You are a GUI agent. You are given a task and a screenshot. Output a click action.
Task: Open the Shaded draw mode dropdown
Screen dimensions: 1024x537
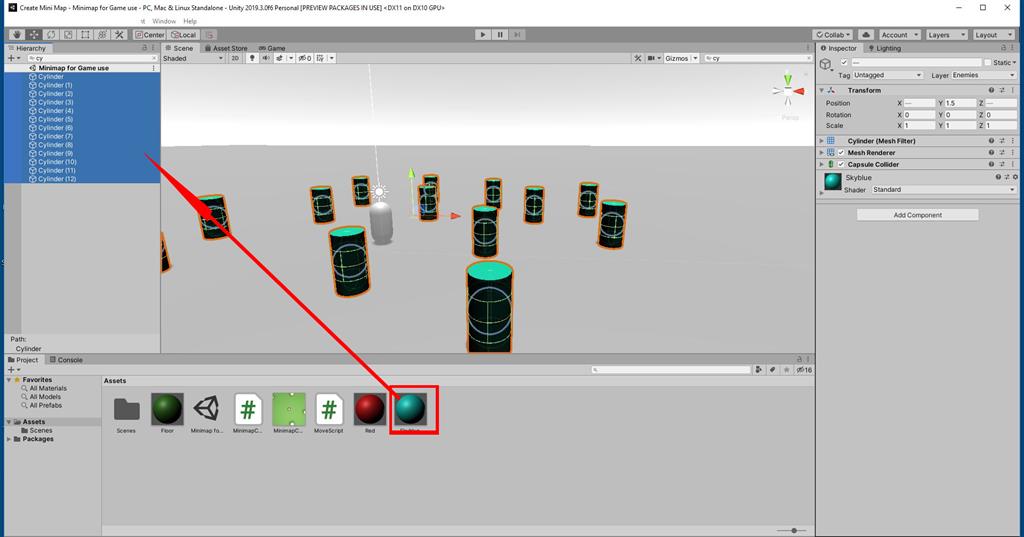pyautogui.click(x=193, y=58)
